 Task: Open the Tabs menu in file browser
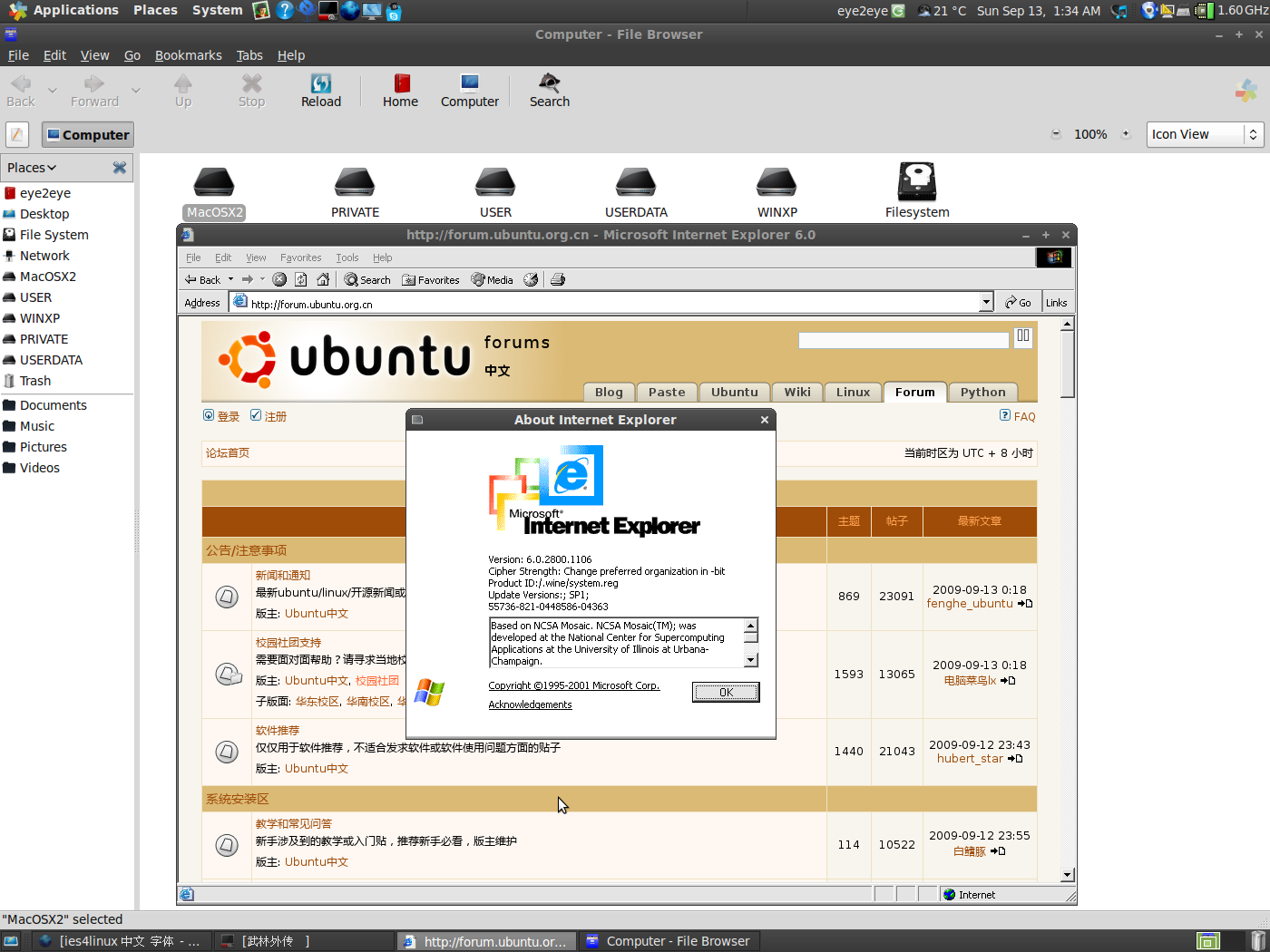tap(249, 55)
